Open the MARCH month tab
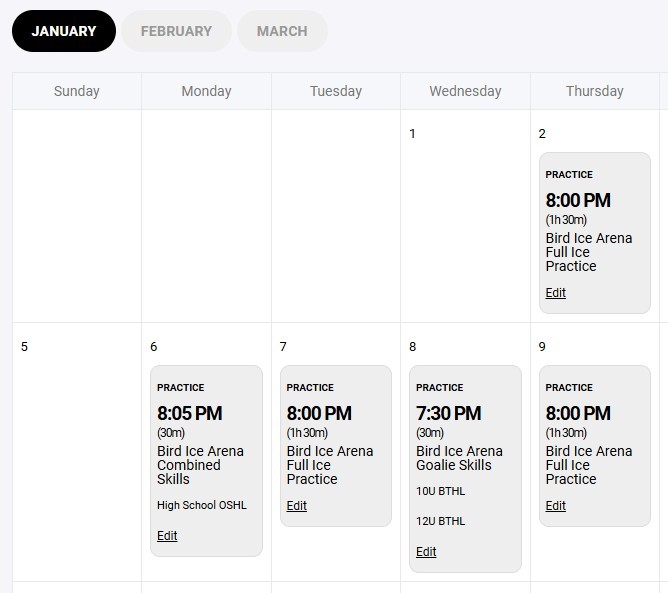The width and height of the screenshot is (668, 593). (x=282, y=31)
